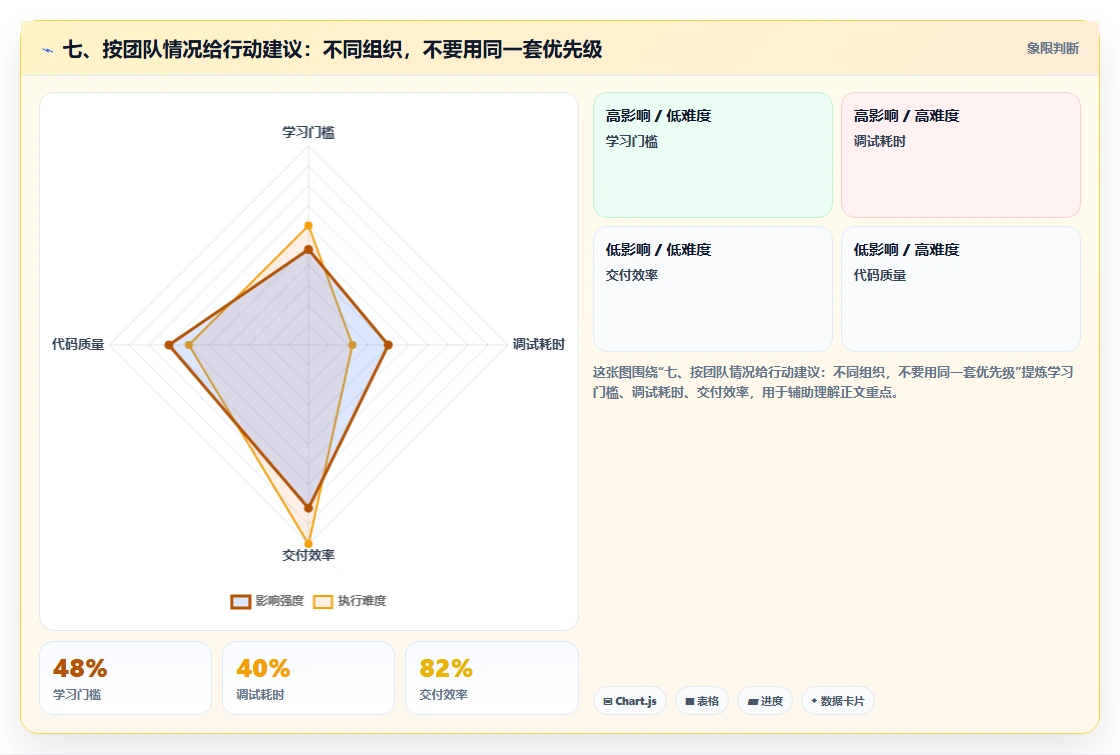
Task: Click the description paragraph starting 这张图围绕
Action: pyautogui.click(x=833, y=382)
